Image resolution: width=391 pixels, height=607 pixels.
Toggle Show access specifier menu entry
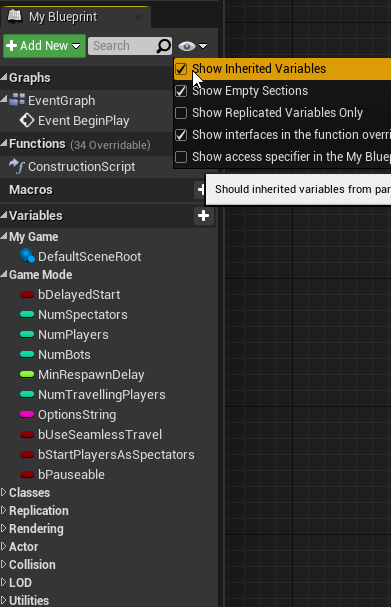(283, 157)
